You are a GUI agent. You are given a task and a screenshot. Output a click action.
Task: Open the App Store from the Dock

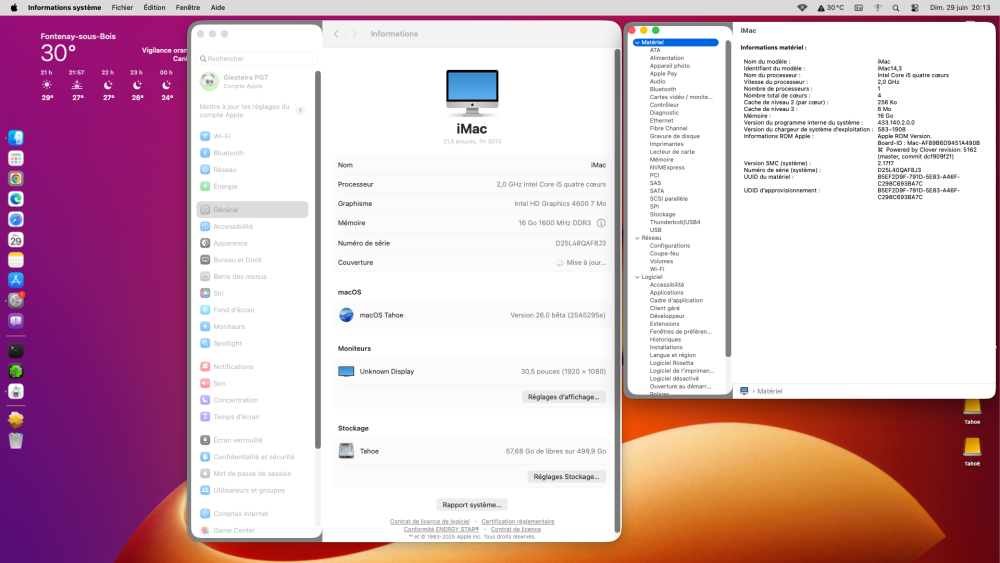(16, 280)
